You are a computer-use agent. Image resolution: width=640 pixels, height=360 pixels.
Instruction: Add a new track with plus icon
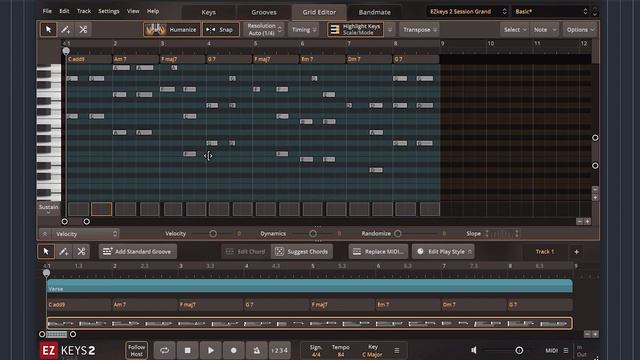click(576, 252)
